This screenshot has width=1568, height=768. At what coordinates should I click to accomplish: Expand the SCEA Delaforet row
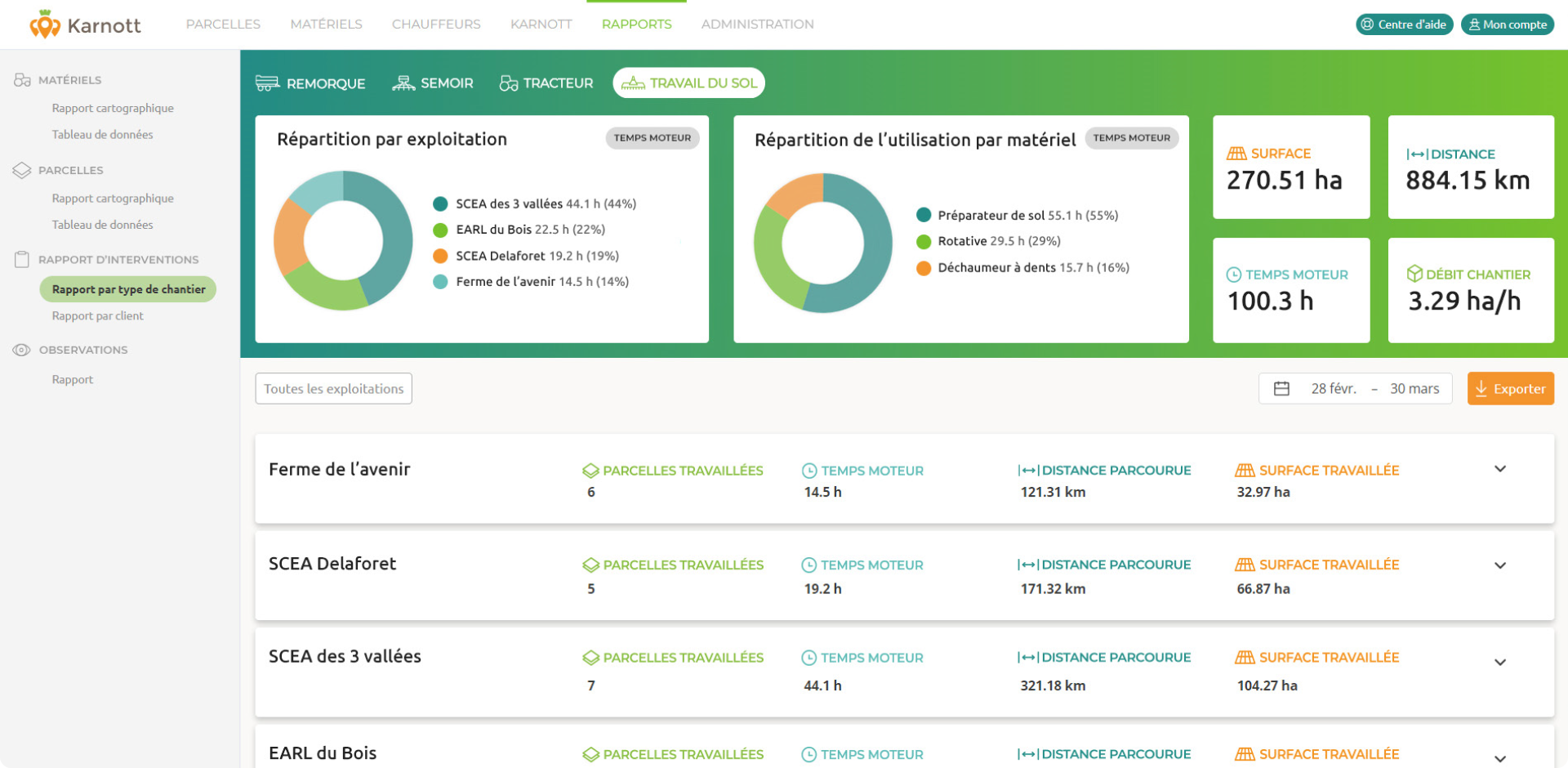[x=1499, y=565]
